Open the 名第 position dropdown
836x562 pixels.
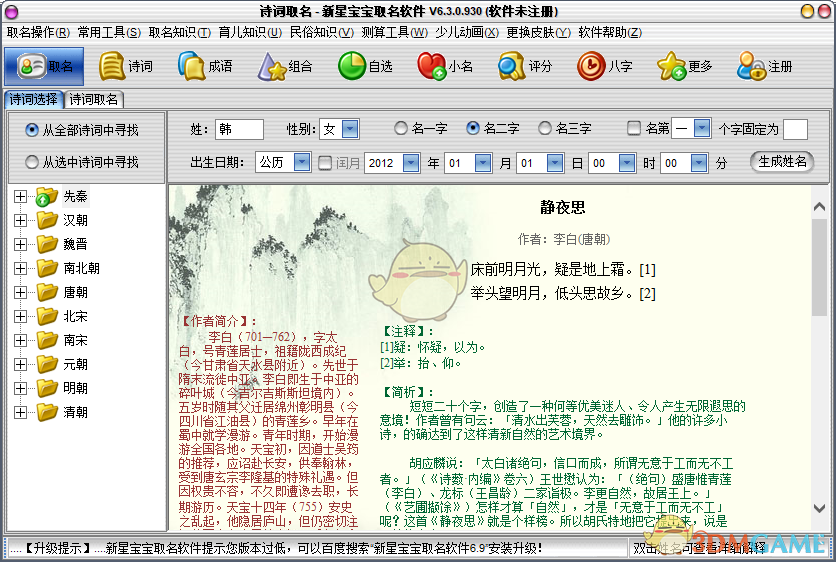[x=702, y=129]
